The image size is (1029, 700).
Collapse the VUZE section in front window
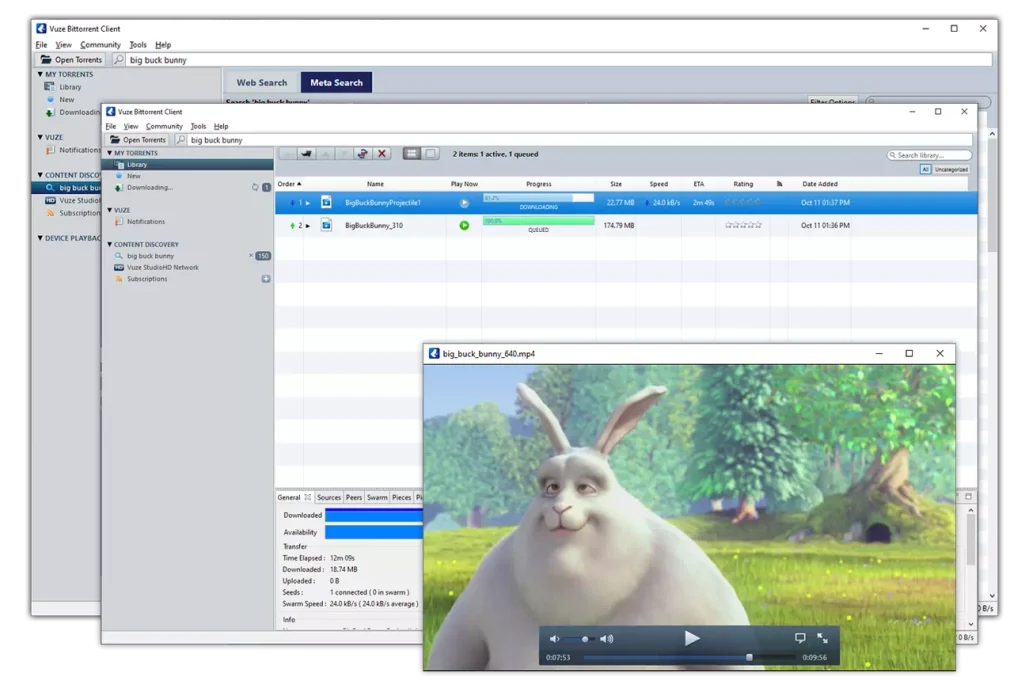110,210
